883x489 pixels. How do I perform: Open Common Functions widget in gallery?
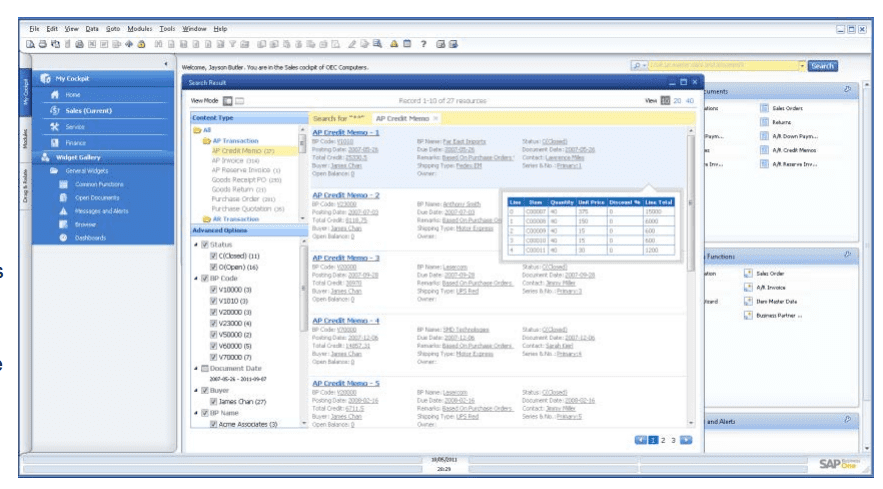(99, 184)
